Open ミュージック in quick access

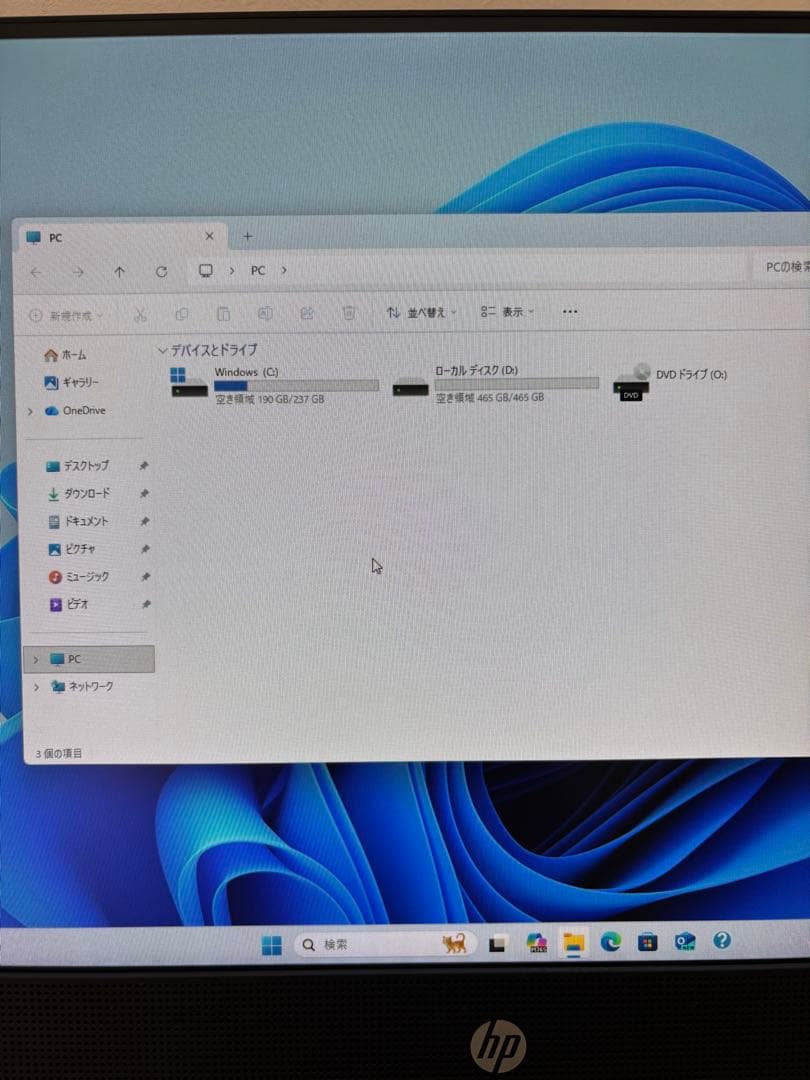pyautogui.click(x=79, y=577)
